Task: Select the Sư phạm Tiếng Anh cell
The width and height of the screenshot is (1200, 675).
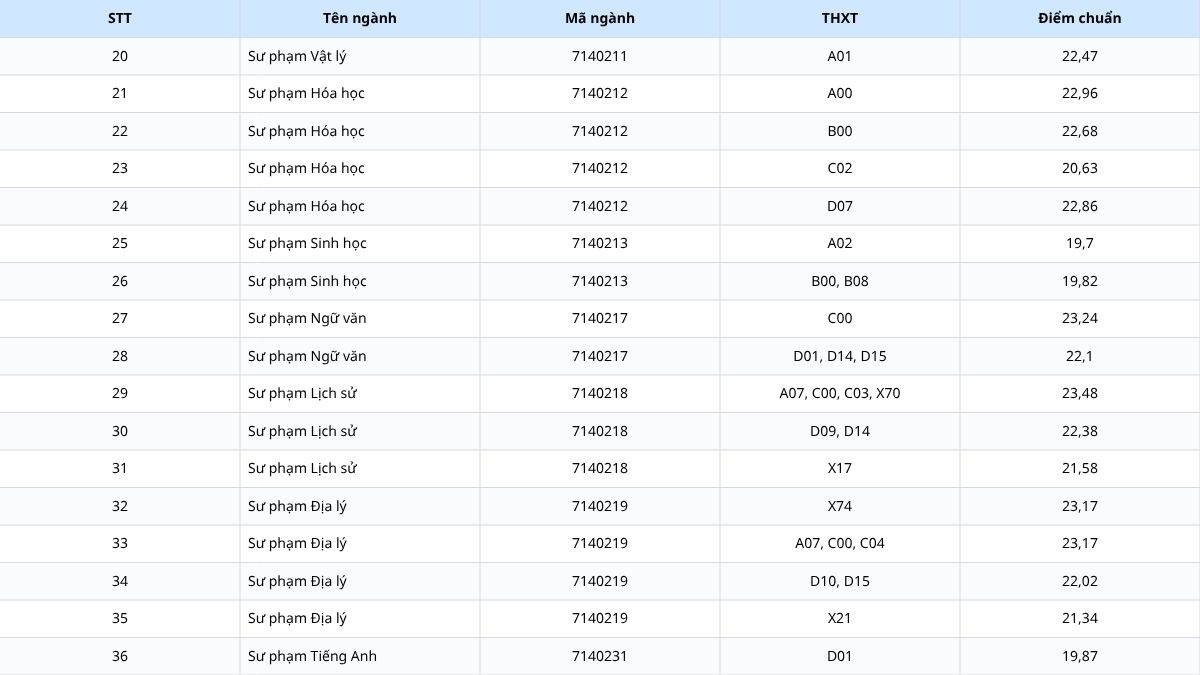Action: pyautogui.click(x=360, y=656)
